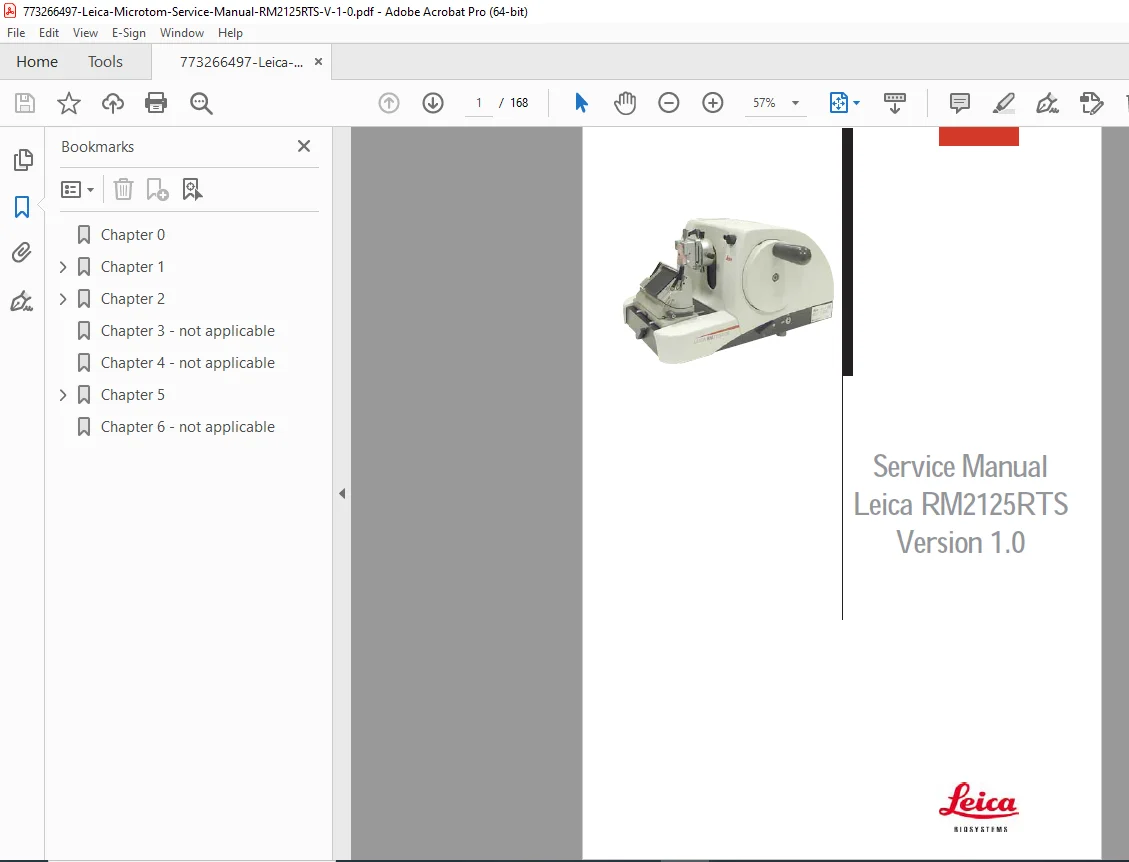Open the Window menu
The image size is (1129, 862).
(x=181, y=33)
